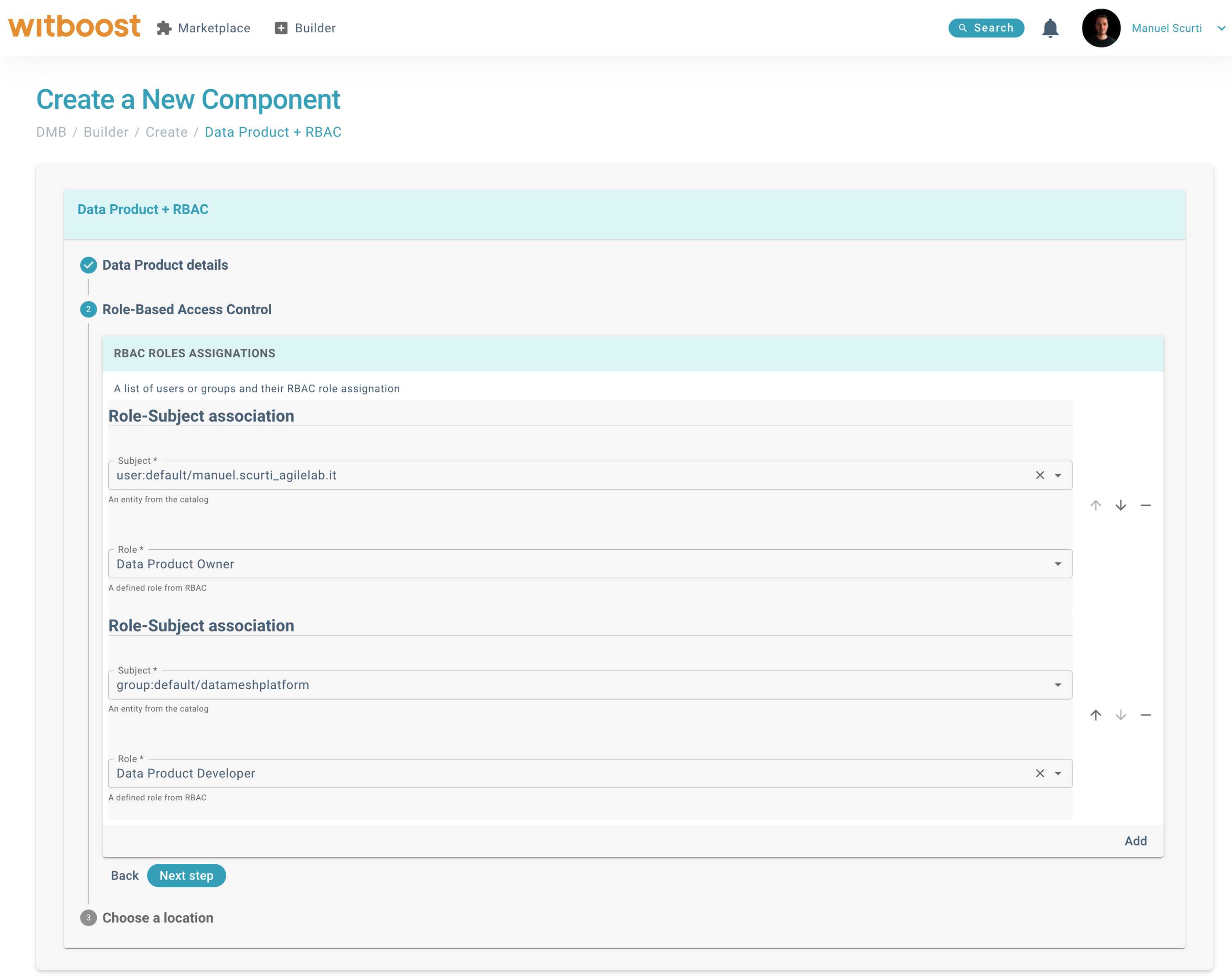Remove the datameshplatform Role-Subject association
1232x980 pixels.
tap(1146, 715)
